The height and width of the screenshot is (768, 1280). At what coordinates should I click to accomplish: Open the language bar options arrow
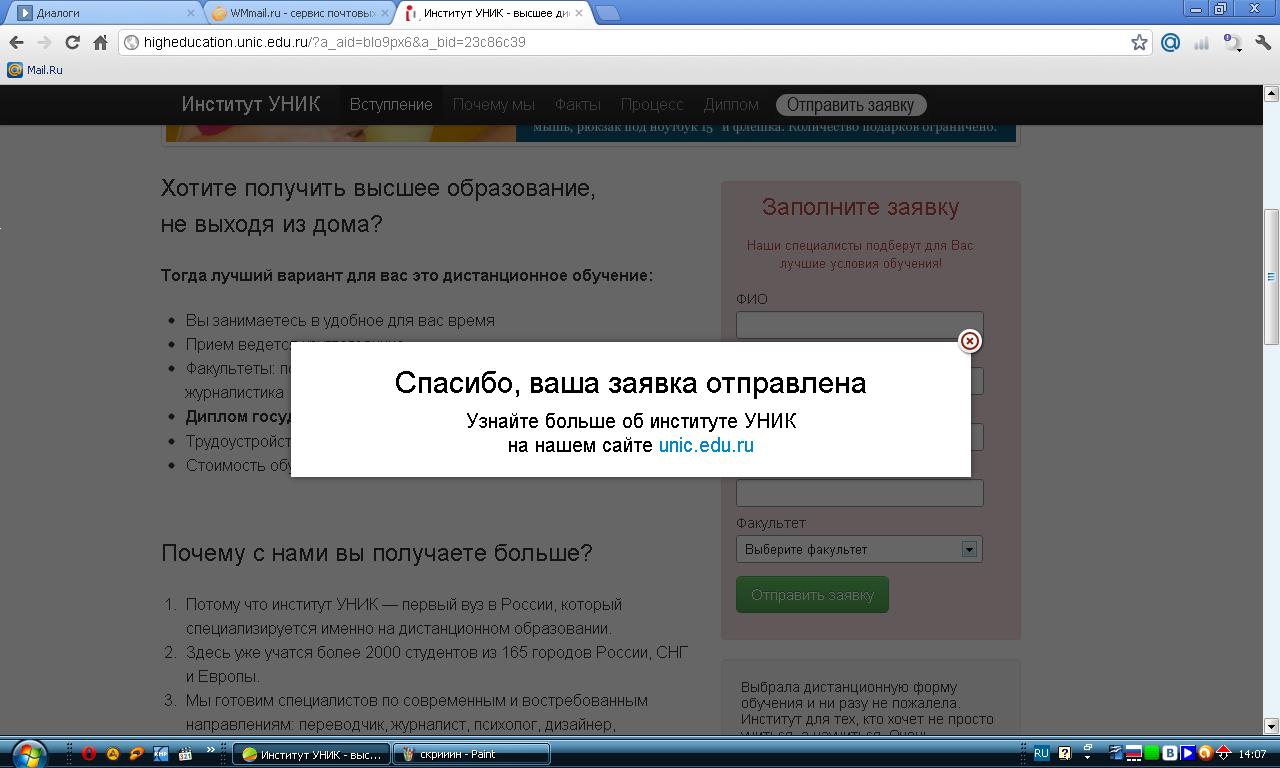1088,758
